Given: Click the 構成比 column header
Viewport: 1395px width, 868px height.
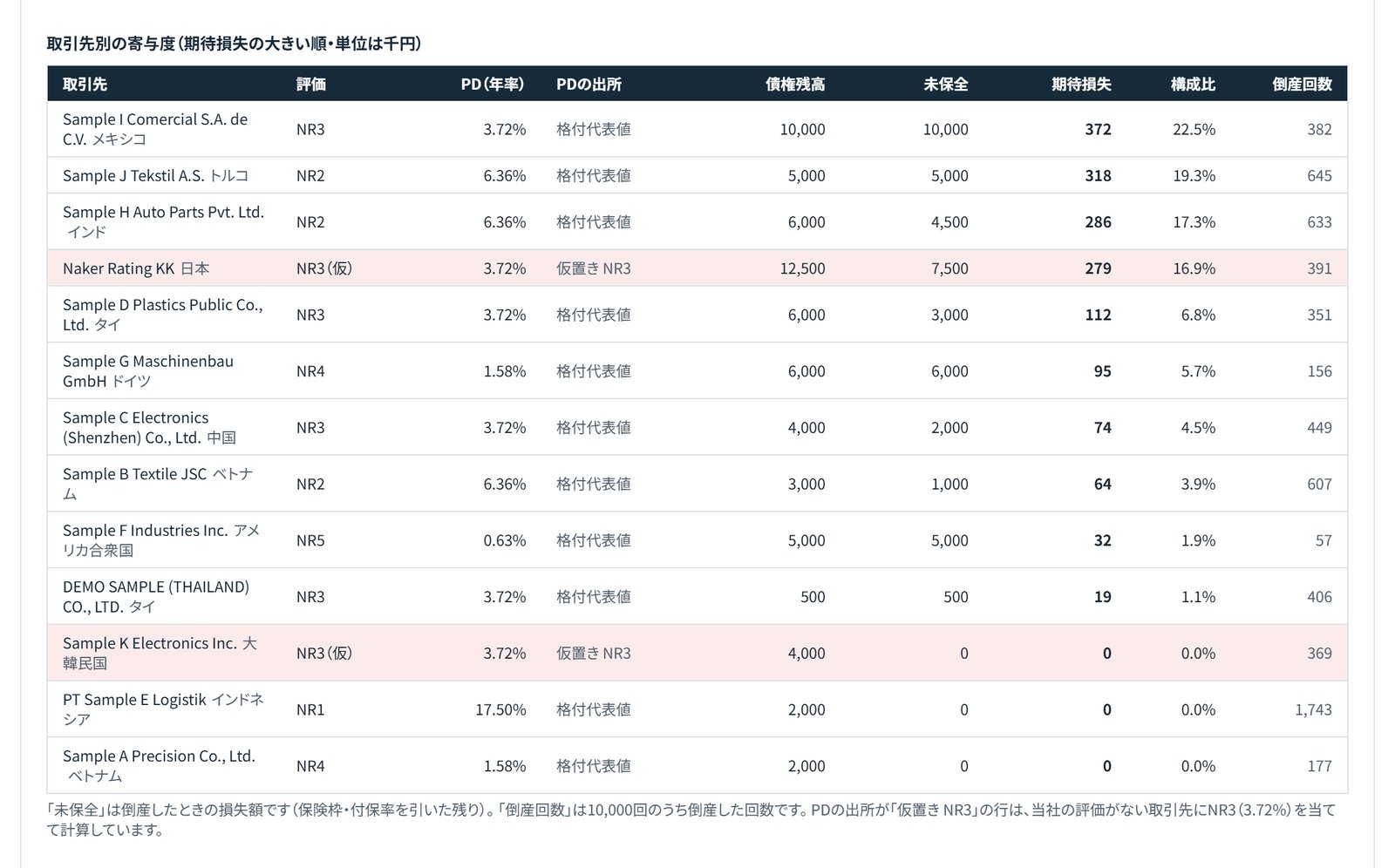Looking at the screenshot, I should point(1193,85).
